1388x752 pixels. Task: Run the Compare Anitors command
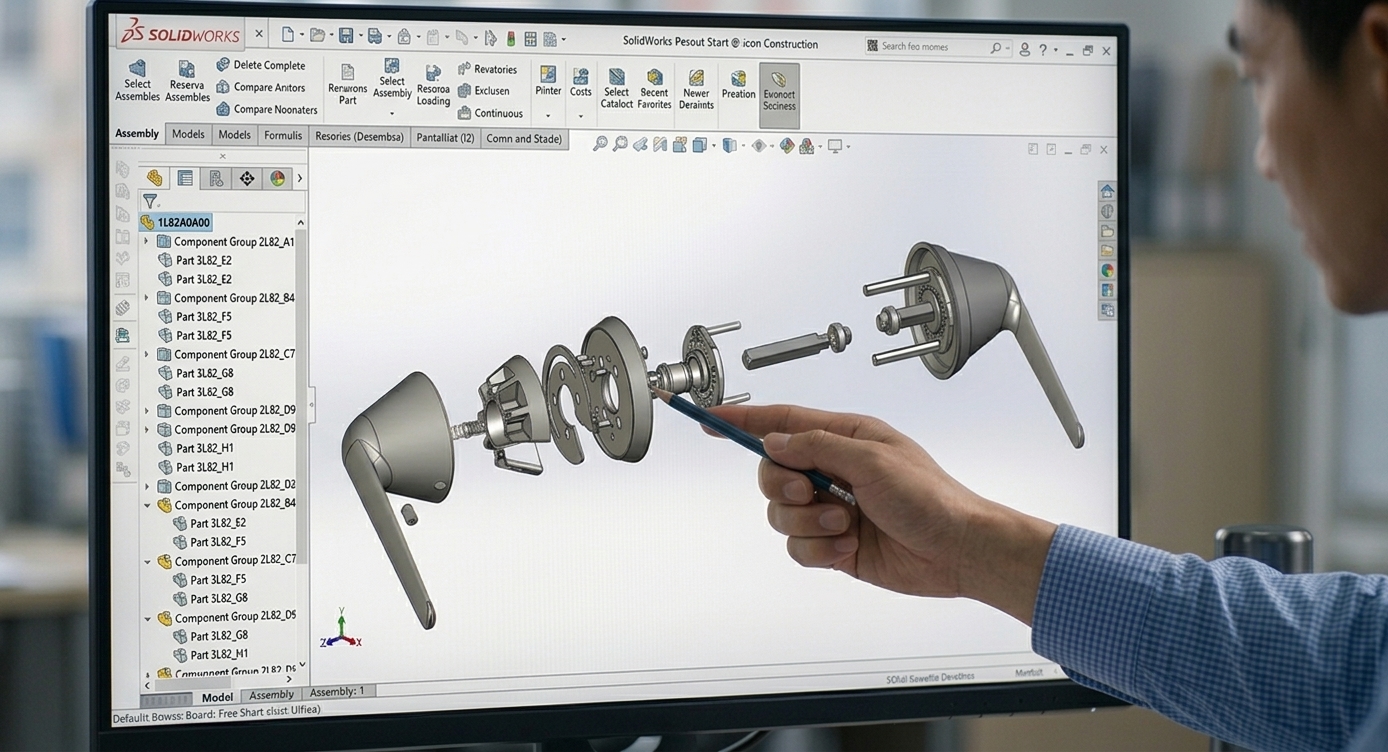click(260, 87)
